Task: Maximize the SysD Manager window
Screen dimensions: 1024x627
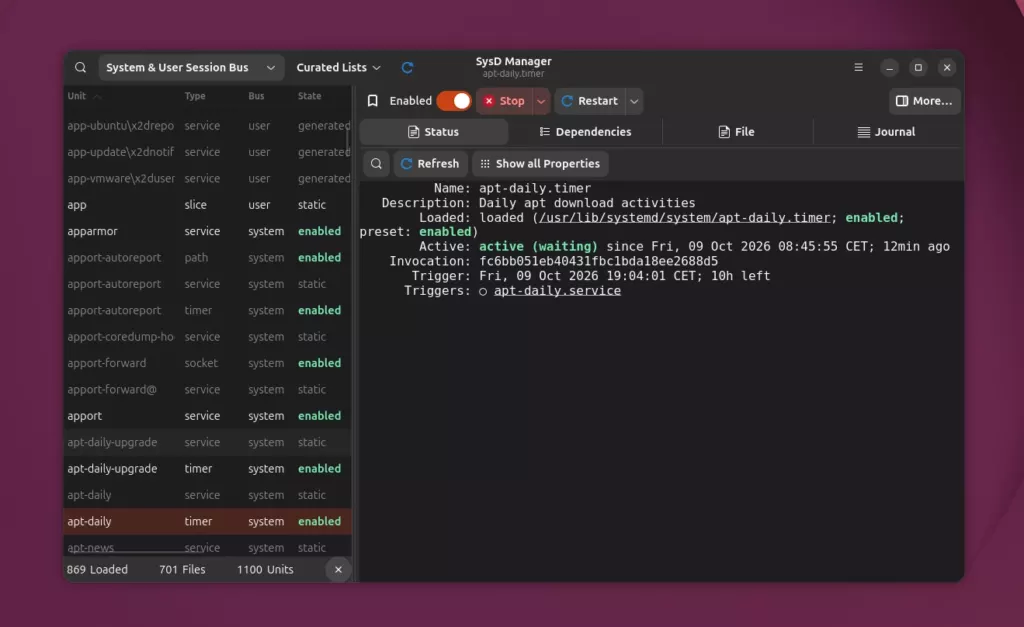Action: 918,67
